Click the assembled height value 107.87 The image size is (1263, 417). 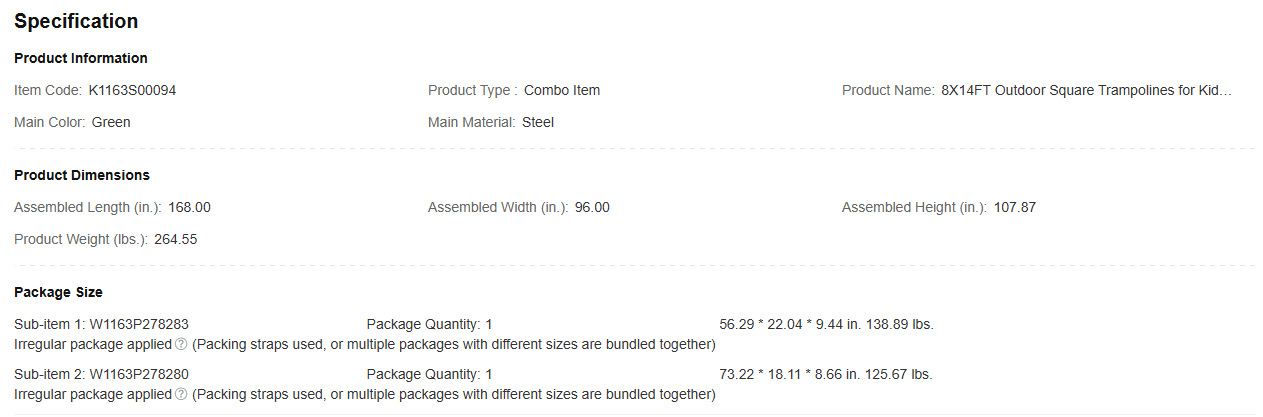pos(1015,207)
